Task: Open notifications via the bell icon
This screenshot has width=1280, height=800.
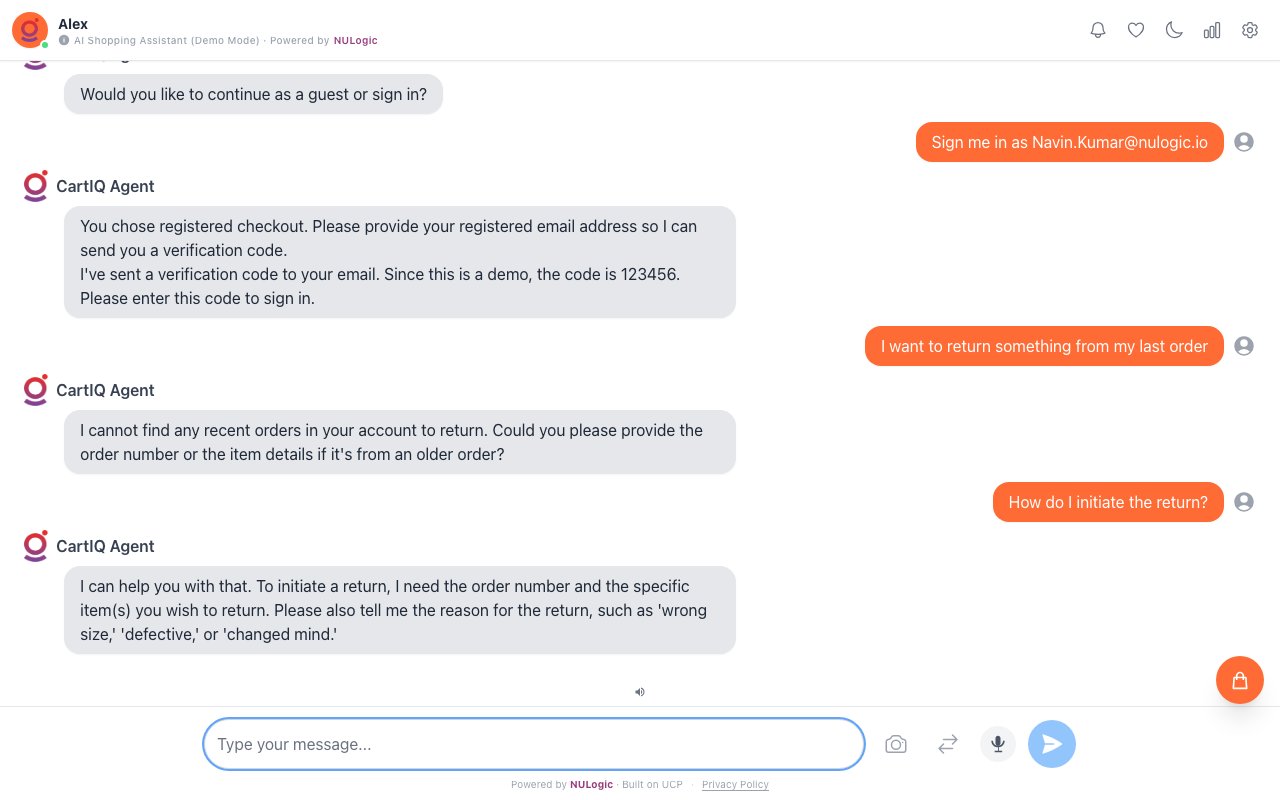Action: click(x=1098, y=30)
